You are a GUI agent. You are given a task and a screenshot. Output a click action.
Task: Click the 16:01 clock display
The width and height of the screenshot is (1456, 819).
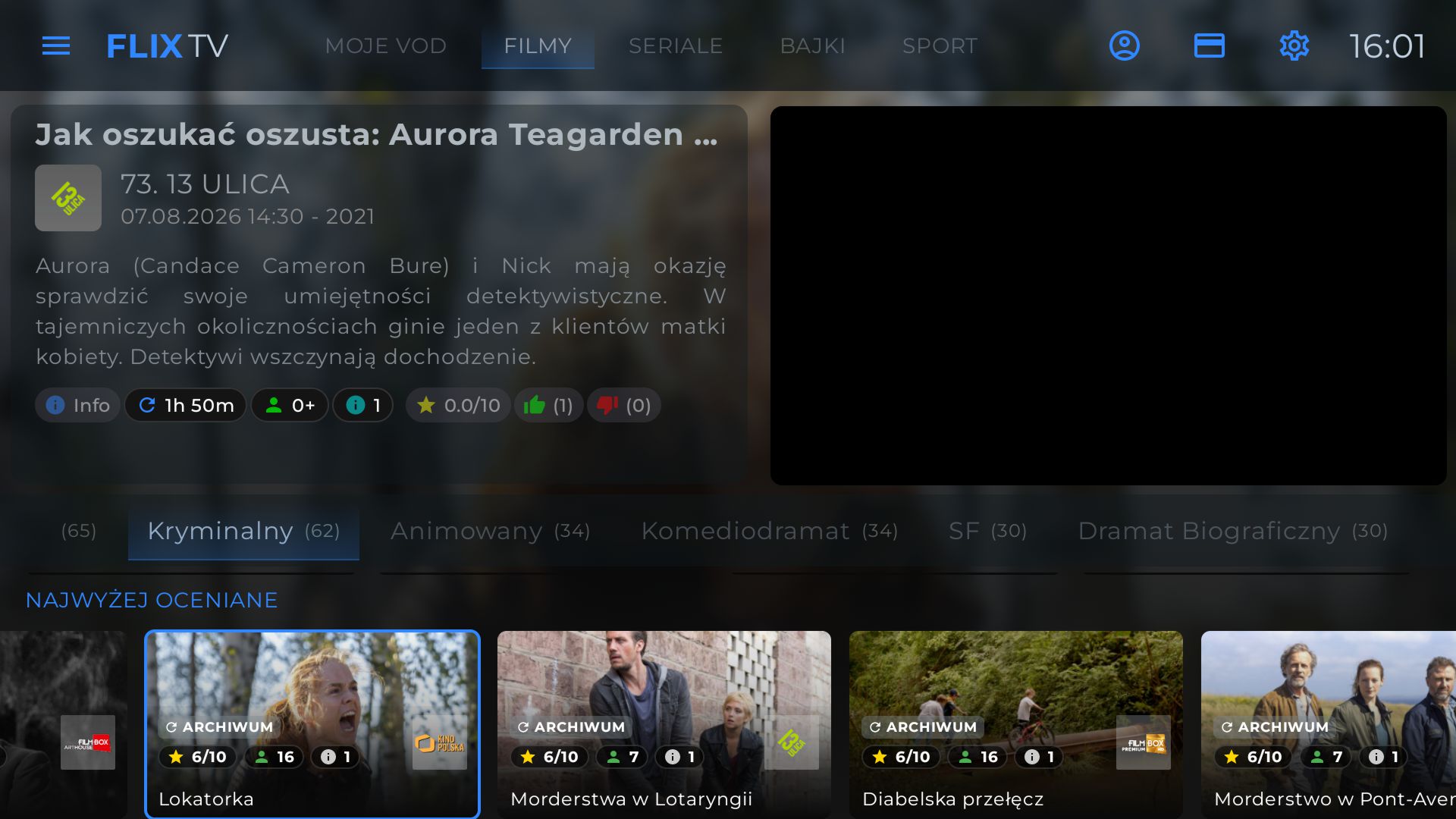(1387, 46)
